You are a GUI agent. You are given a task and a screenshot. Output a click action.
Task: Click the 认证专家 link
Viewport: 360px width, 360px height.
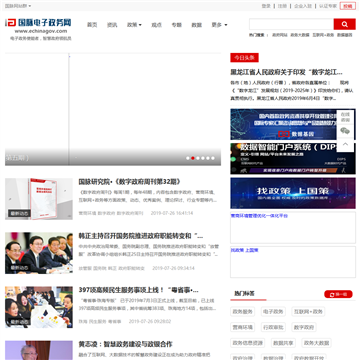coord(328,6)
